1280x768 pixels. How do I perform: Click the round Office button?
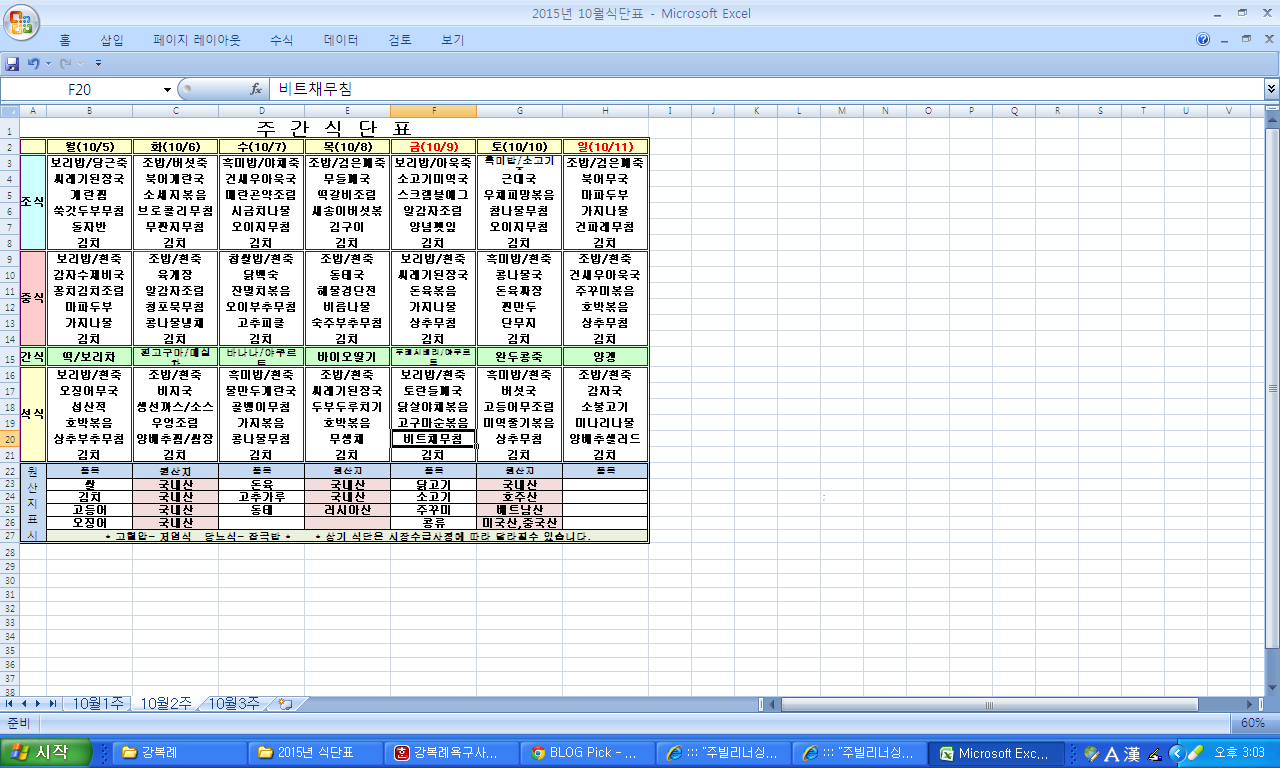tap(22, 21)
